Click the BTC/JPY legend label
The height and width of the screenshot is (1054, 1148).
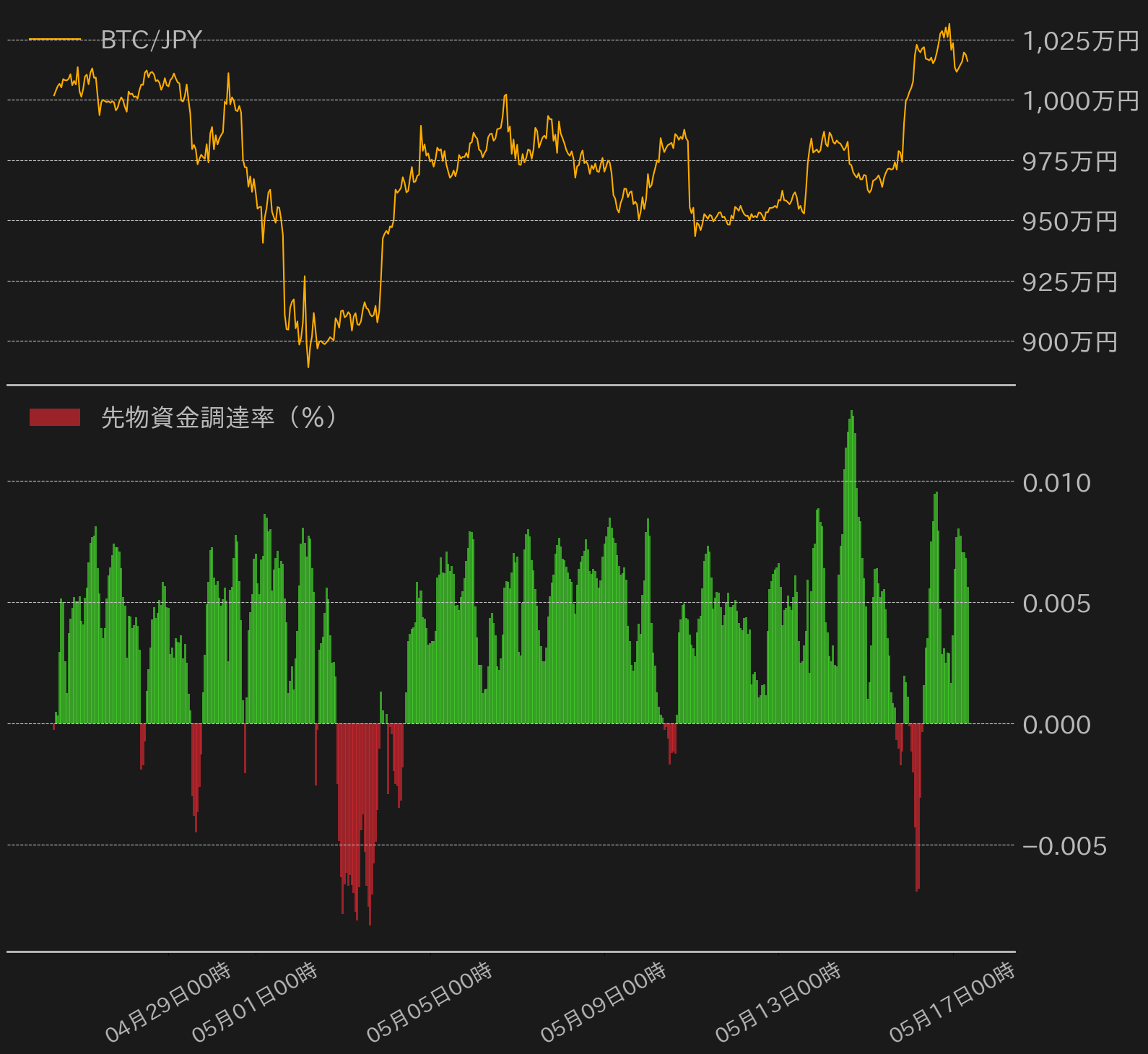151,40
